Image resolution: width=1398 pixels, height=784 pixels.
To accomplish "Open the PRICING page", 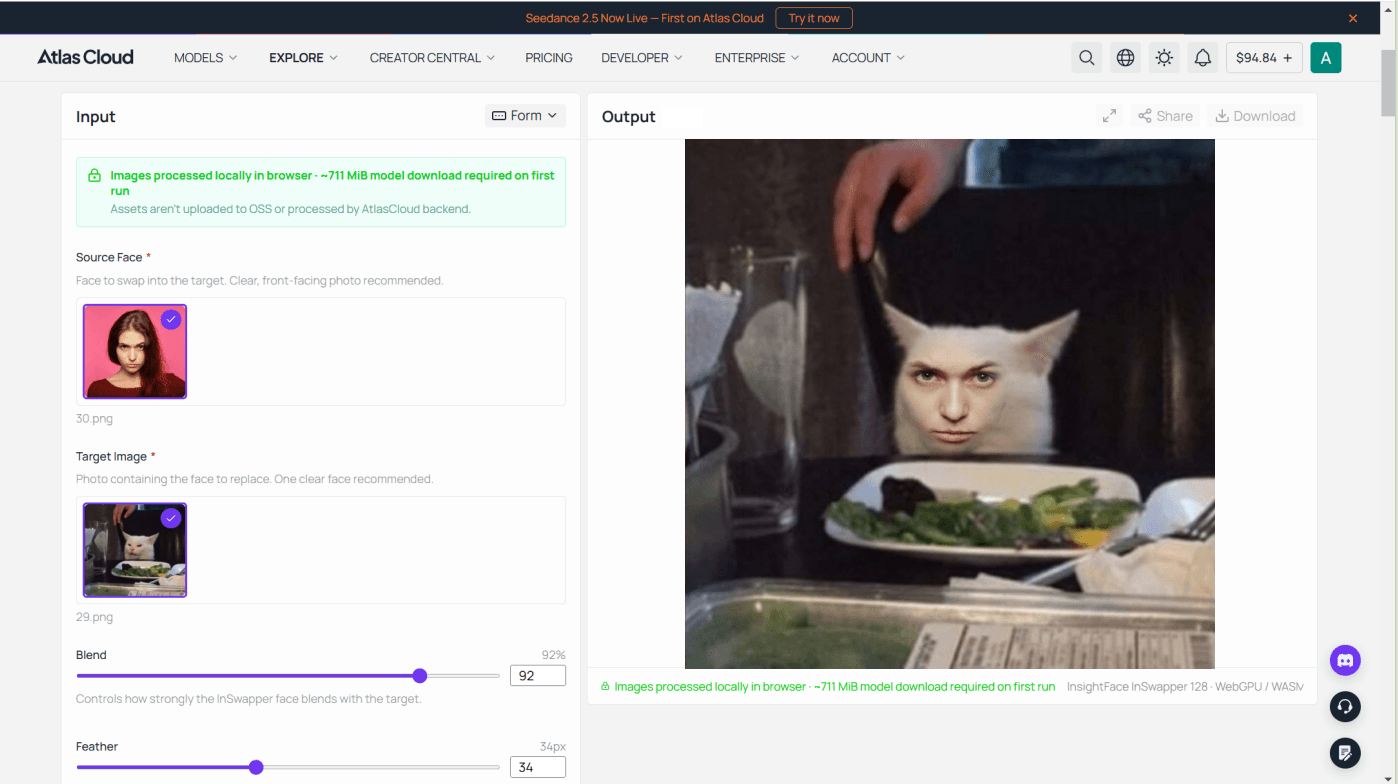I will pos(549,58).
